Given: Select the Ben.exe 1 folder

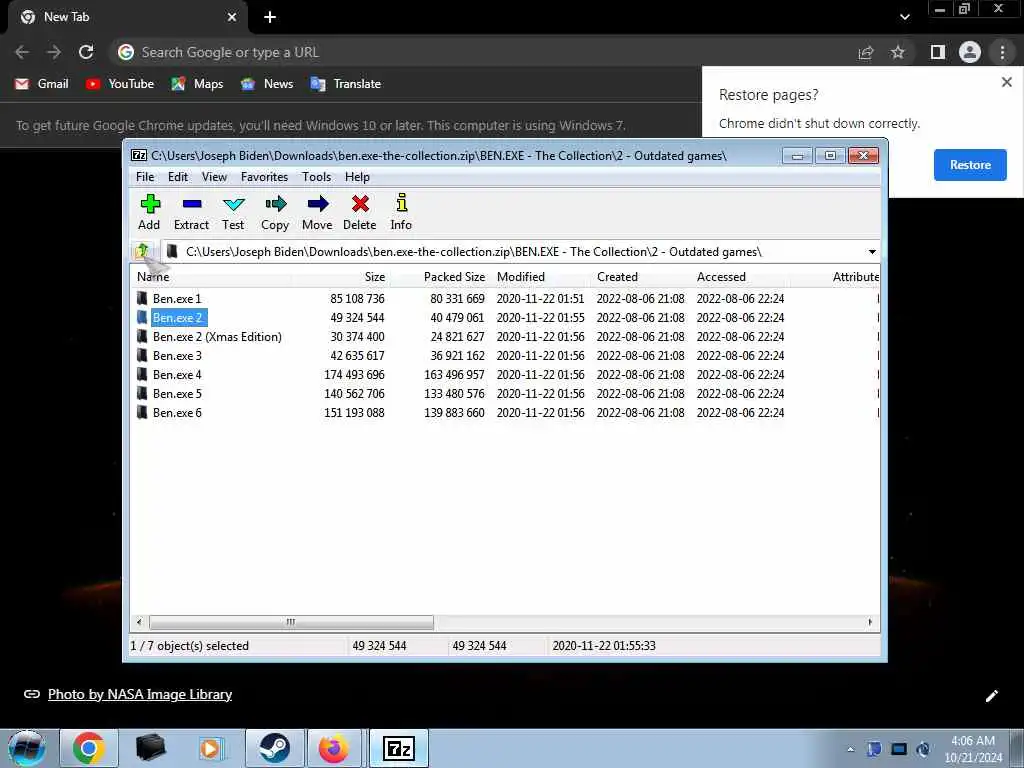Looking at the screenshot, I should tap(177, 298).
